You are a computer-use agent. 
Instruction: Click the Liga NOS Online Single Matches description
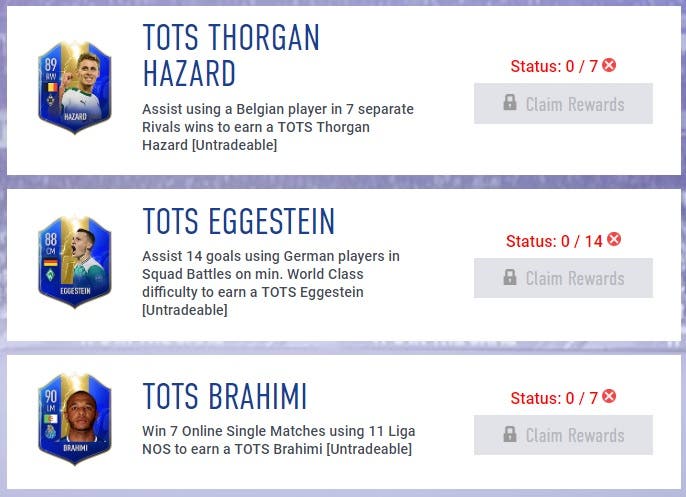(279, 440)
